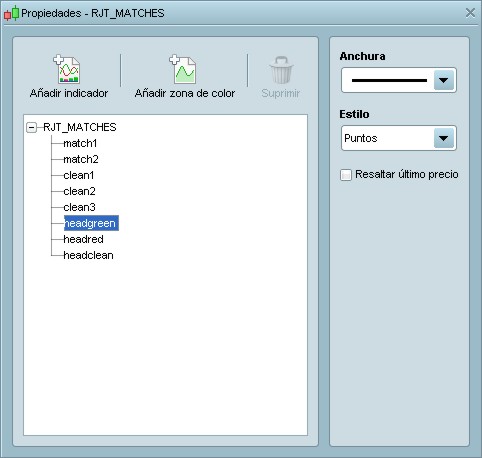Open the Estilo dropdown arrow

click(444, 138)
